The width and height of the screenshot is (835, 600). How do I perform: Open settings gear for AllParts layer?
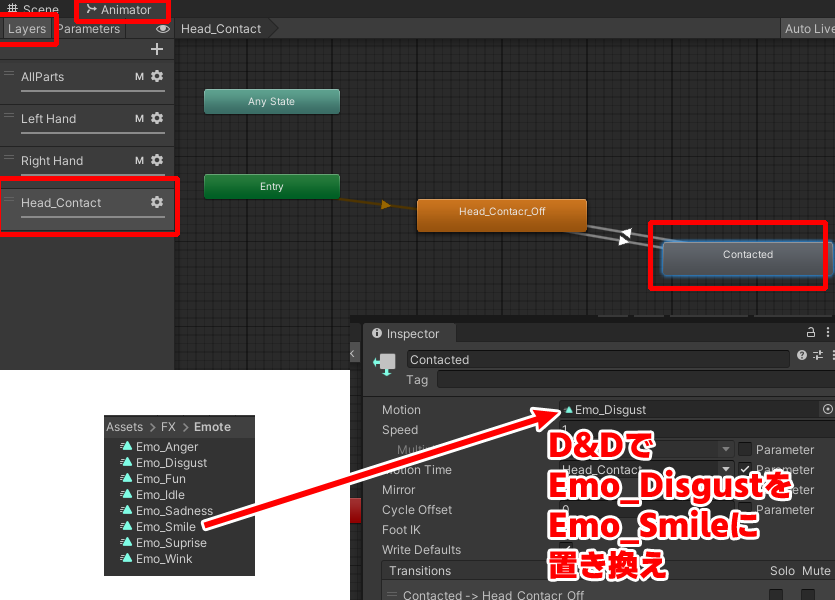157,77
